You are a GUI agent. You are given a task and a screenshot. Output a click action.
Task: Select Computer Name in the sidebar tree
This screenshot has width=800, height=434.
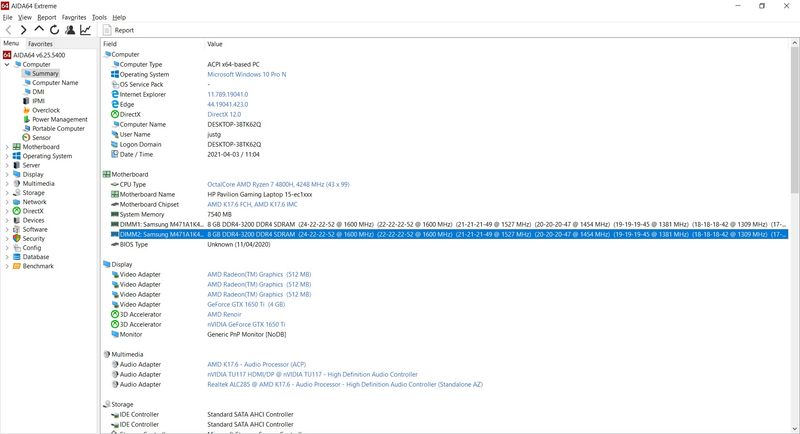coord(55,83)
